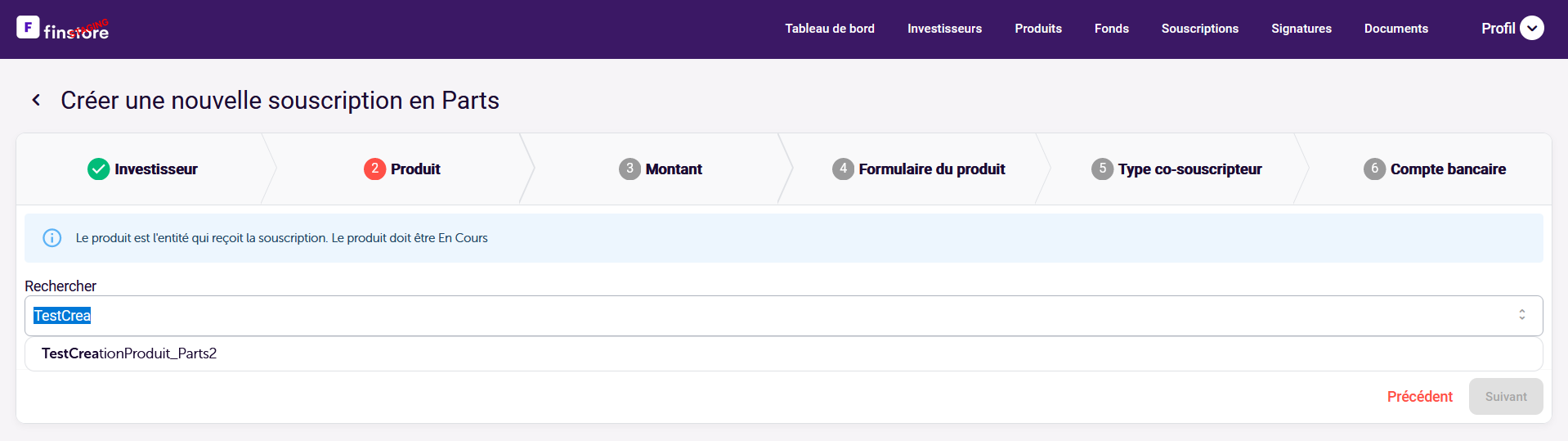This screenshot has height=441, width=1568.
Task: Select TestCreationProduit_Parts2 from suggestions
Action: coord(129,353)
